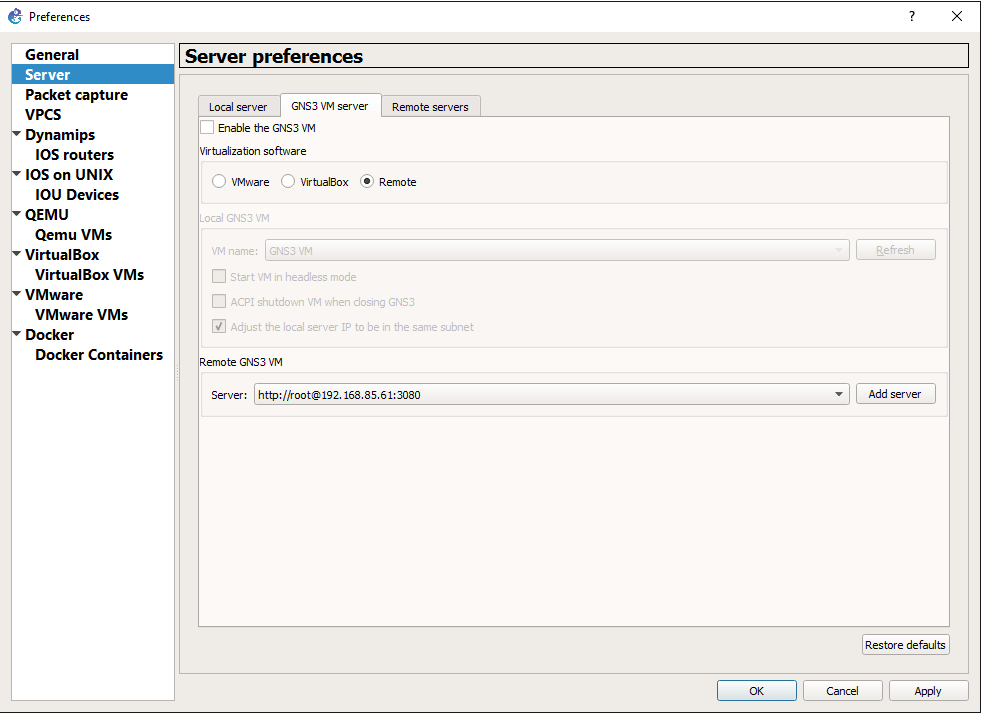This screenshot has height=714, width=981.
Task: Select Server in the preferences list
Action: (x=48, y=74)
